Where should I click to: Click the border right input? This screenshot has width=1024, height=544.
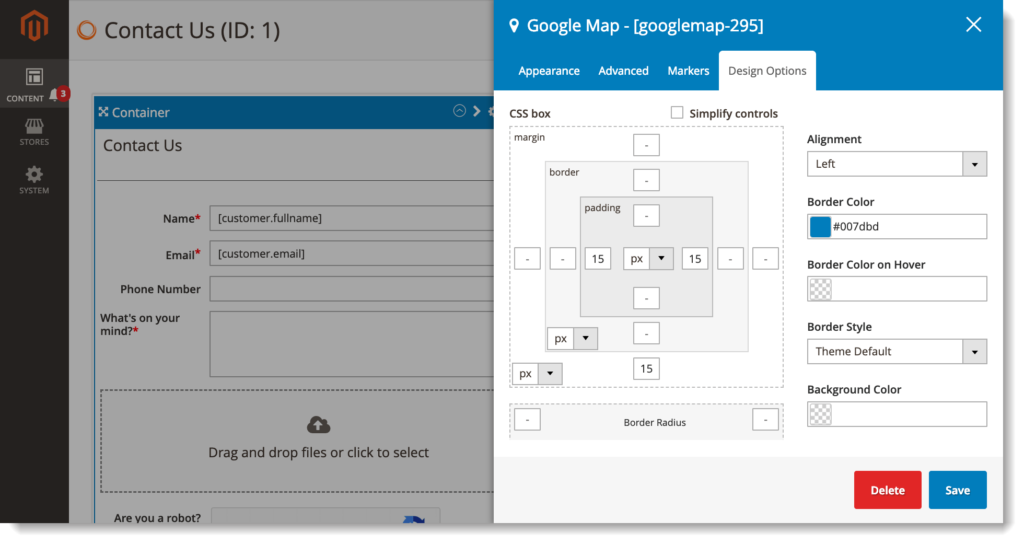(x=730, y=259)
